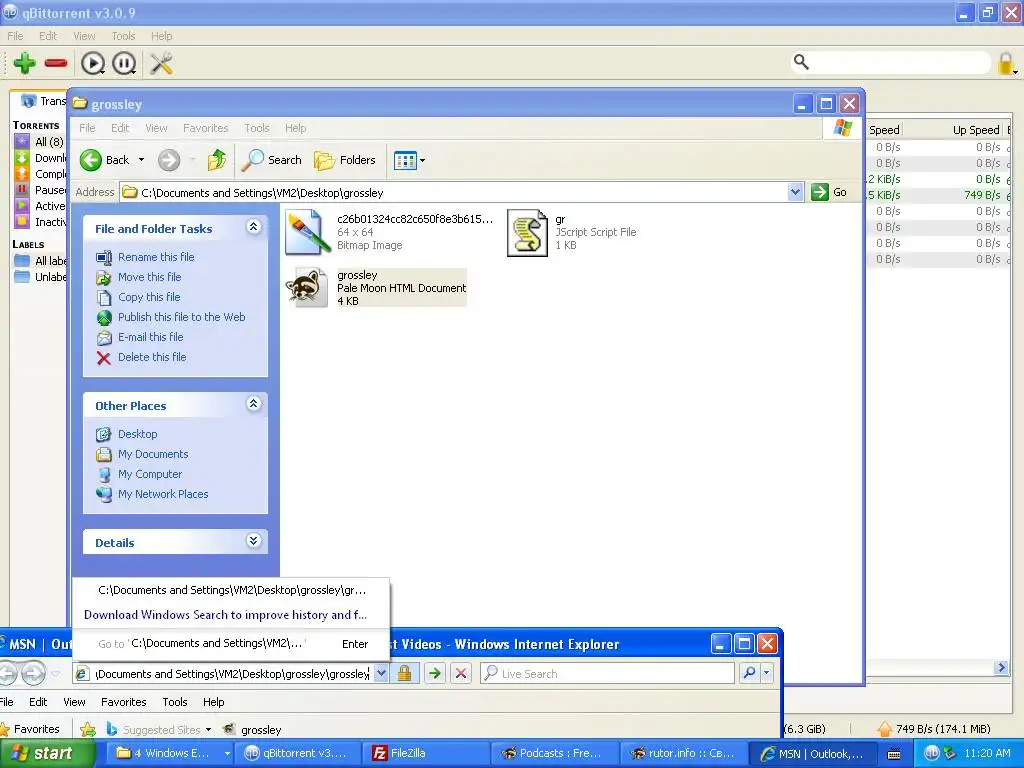Click the IE green Go arrow icon
1024x768 pixels.
pos(434,673)
